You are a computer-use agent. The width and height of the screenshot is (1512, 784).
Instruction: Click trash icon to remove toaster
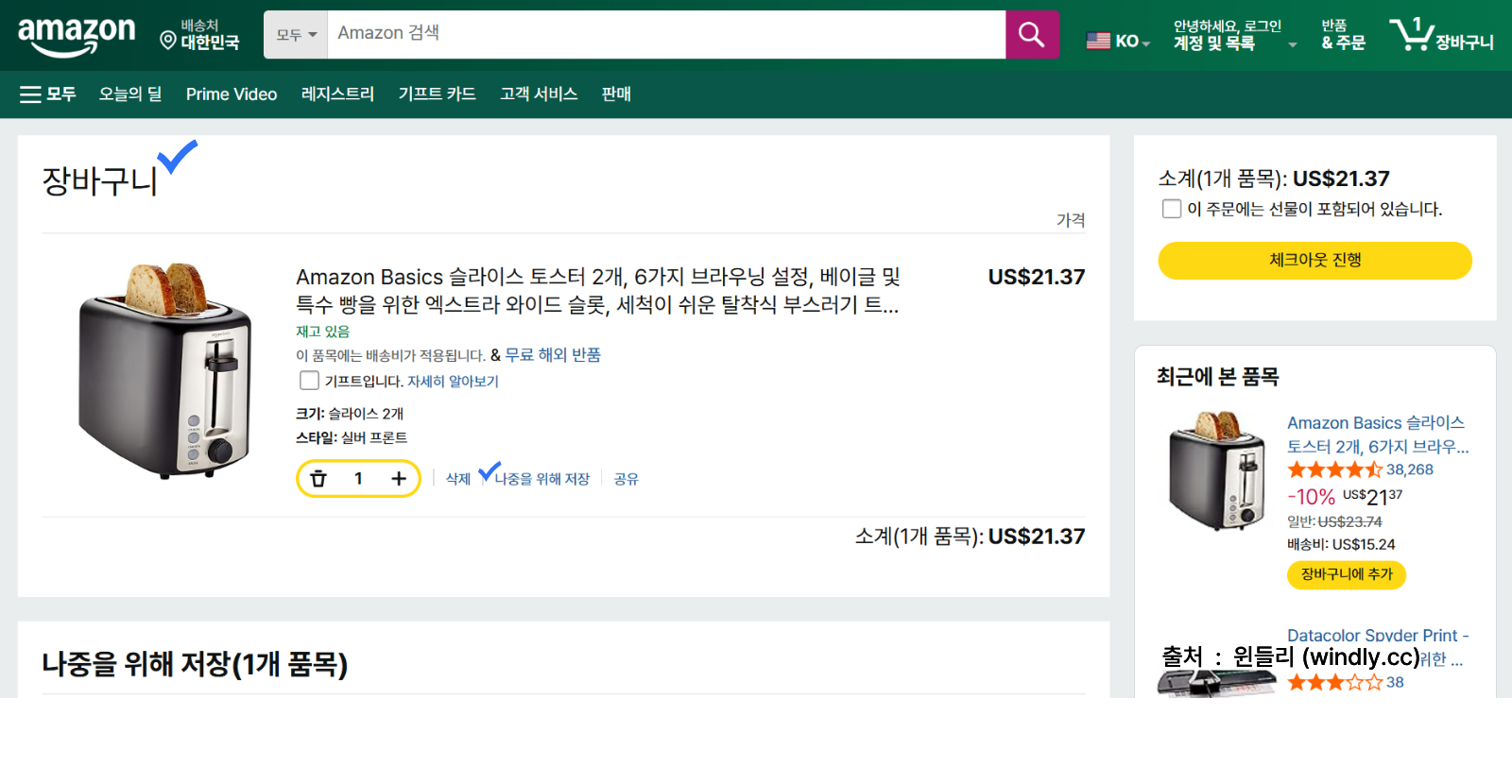(x=318, y=479)
